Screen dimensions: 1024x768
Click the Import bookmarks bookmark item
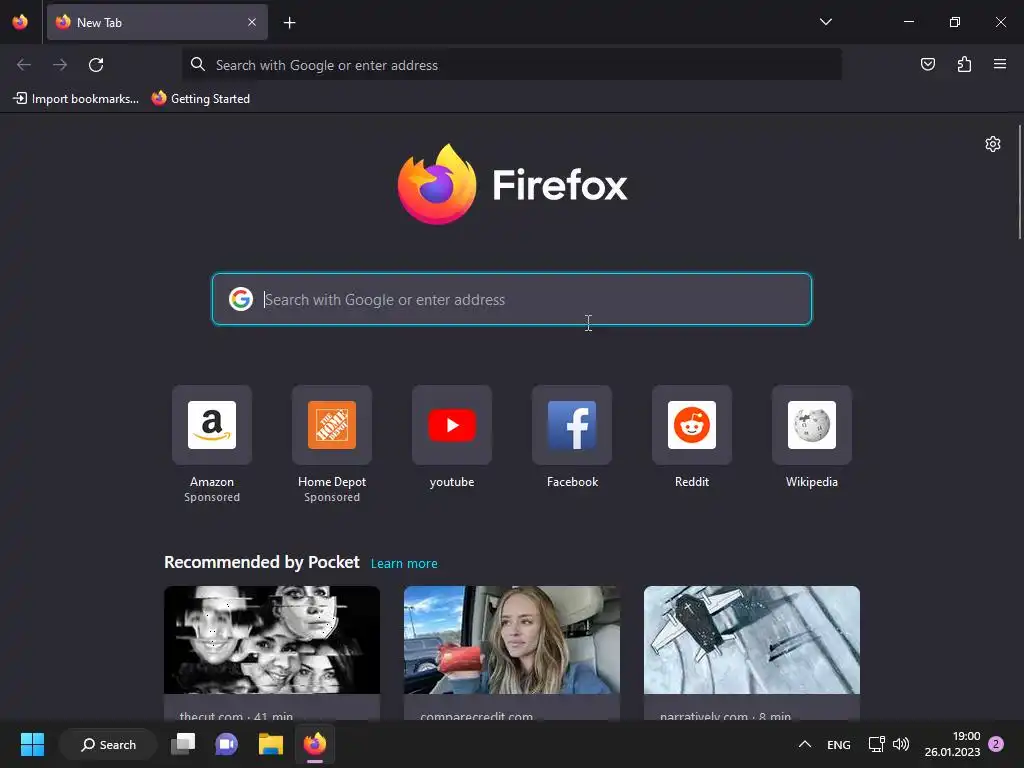(76, 99)
